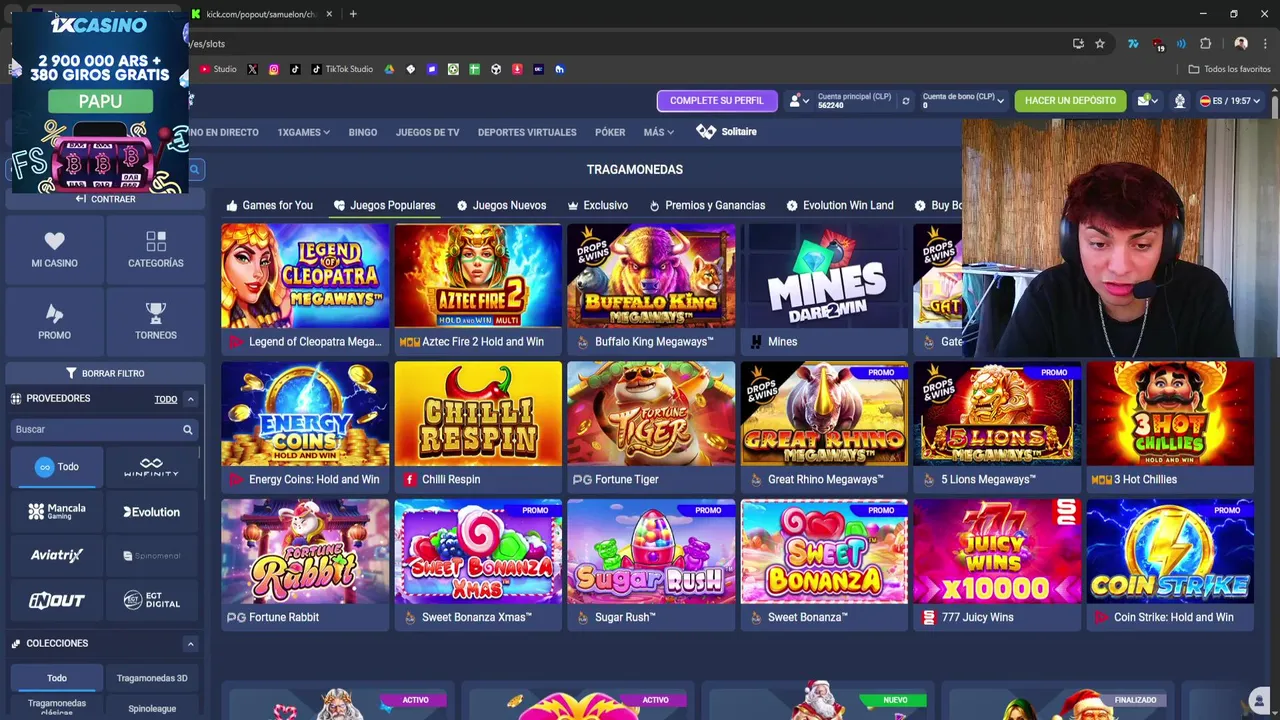The width and height of the screenshot is (1280, 720).
Task: Select the INOUT provider logo
Action: pyautogui.click(x=57, y=600)
